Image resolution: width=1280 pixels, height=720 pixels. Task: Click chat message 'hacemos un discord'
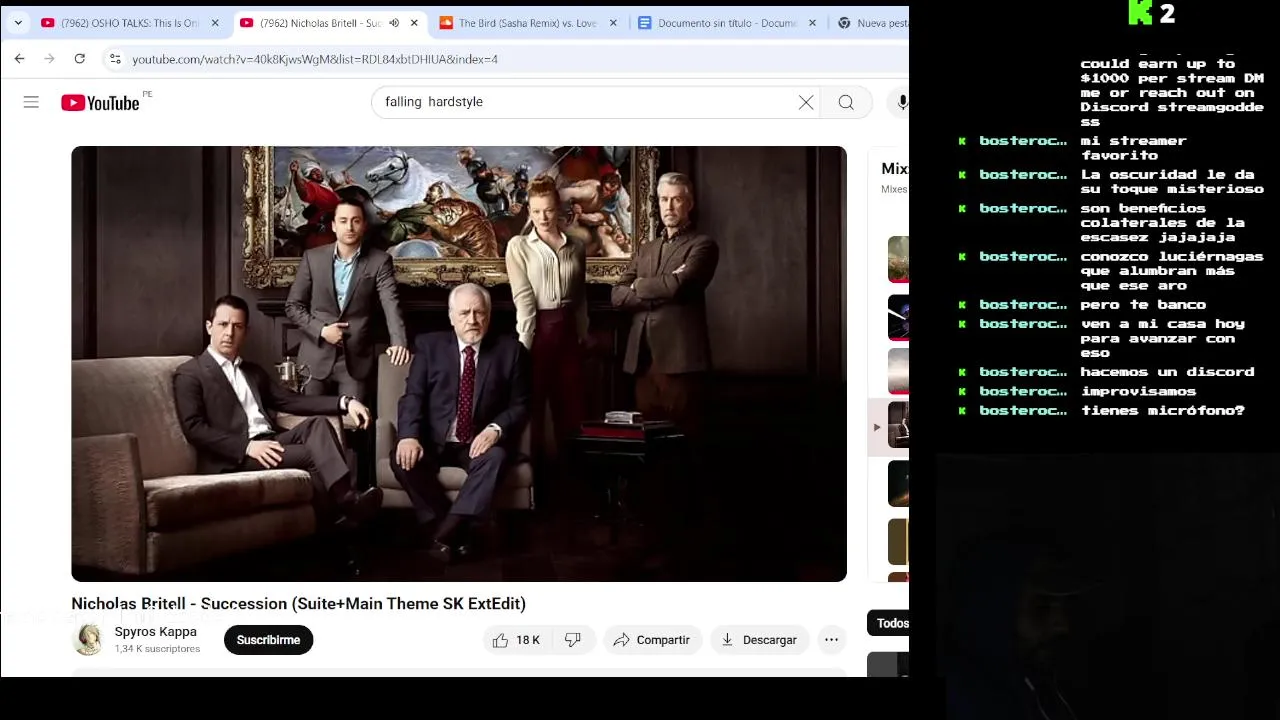pyautogui.click(x=1167, y=372)
